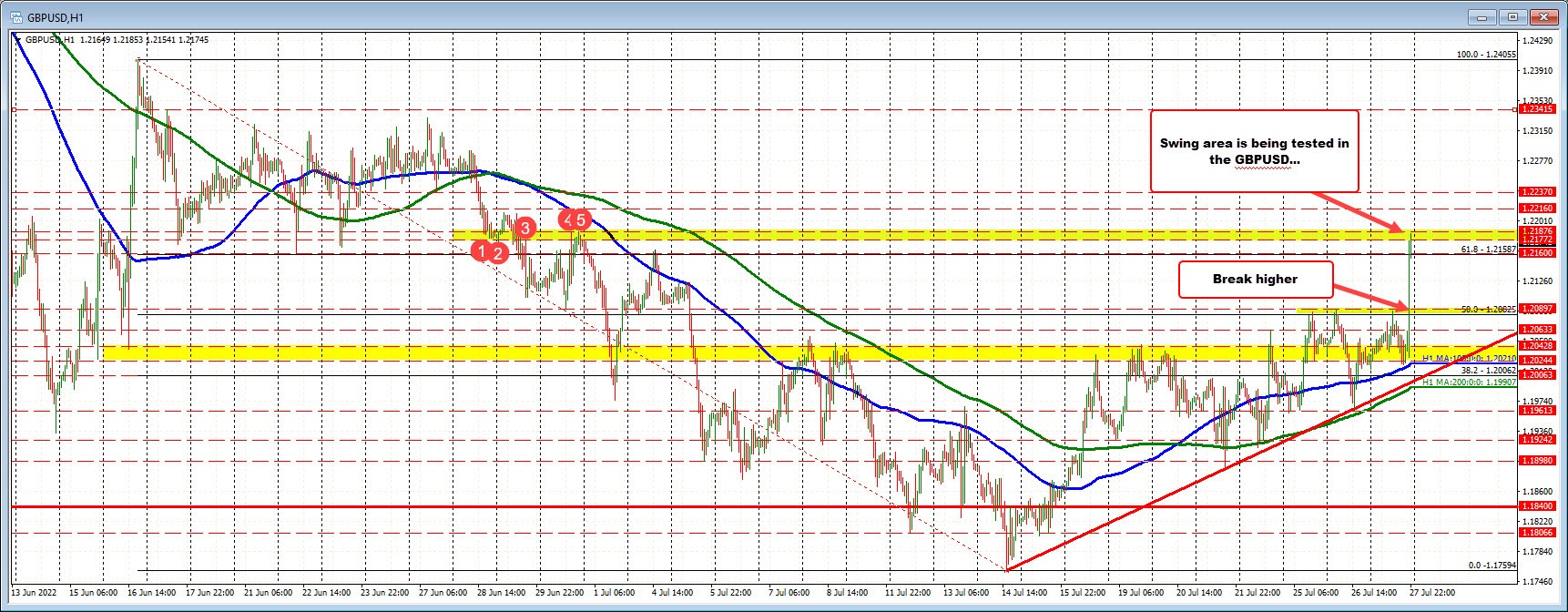Click the 1.22370 price level label
This screenshot has height=612, width=1568.
click(x=1540, y=192)
